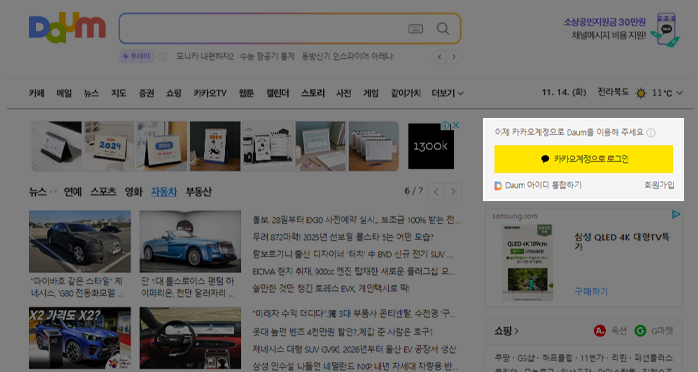Screen dimensions: 698x372
Task: Click 회원가입 link
Action: pos(659,185)
